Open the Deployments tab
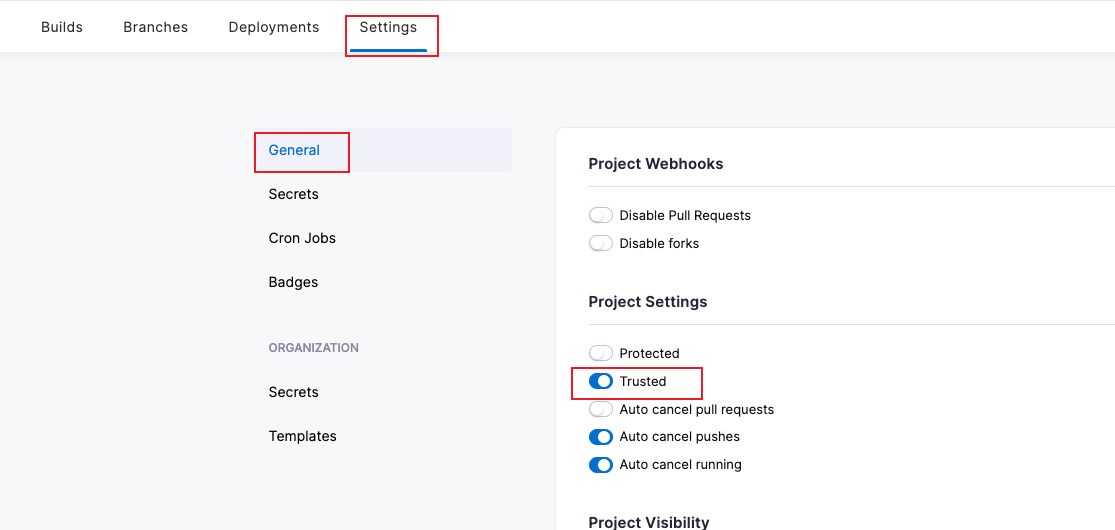This screenshot has height=530, width=1115. click(274, 27)
